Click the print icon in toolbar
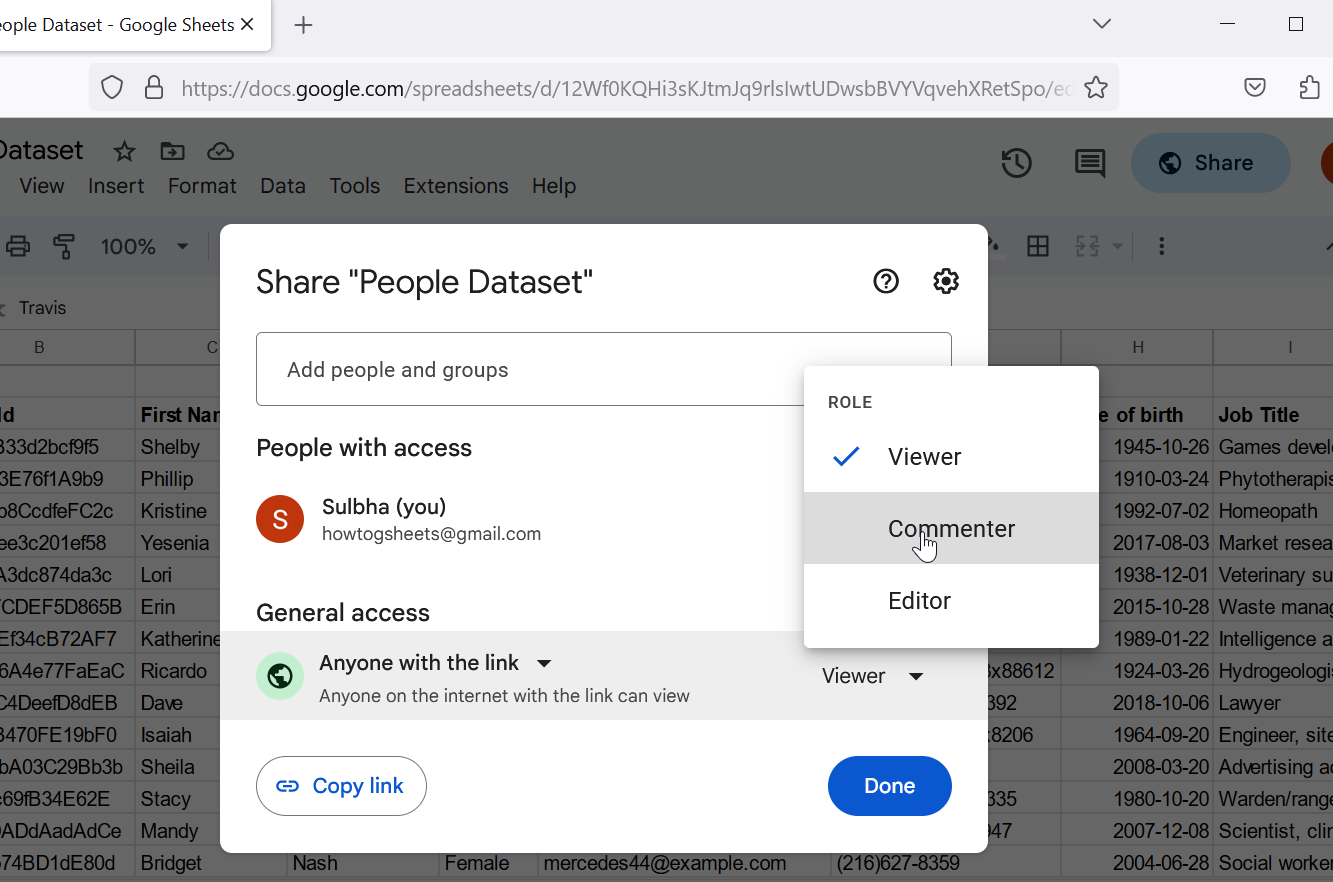Screen dimensions: 1333x882 click(18, 246)
